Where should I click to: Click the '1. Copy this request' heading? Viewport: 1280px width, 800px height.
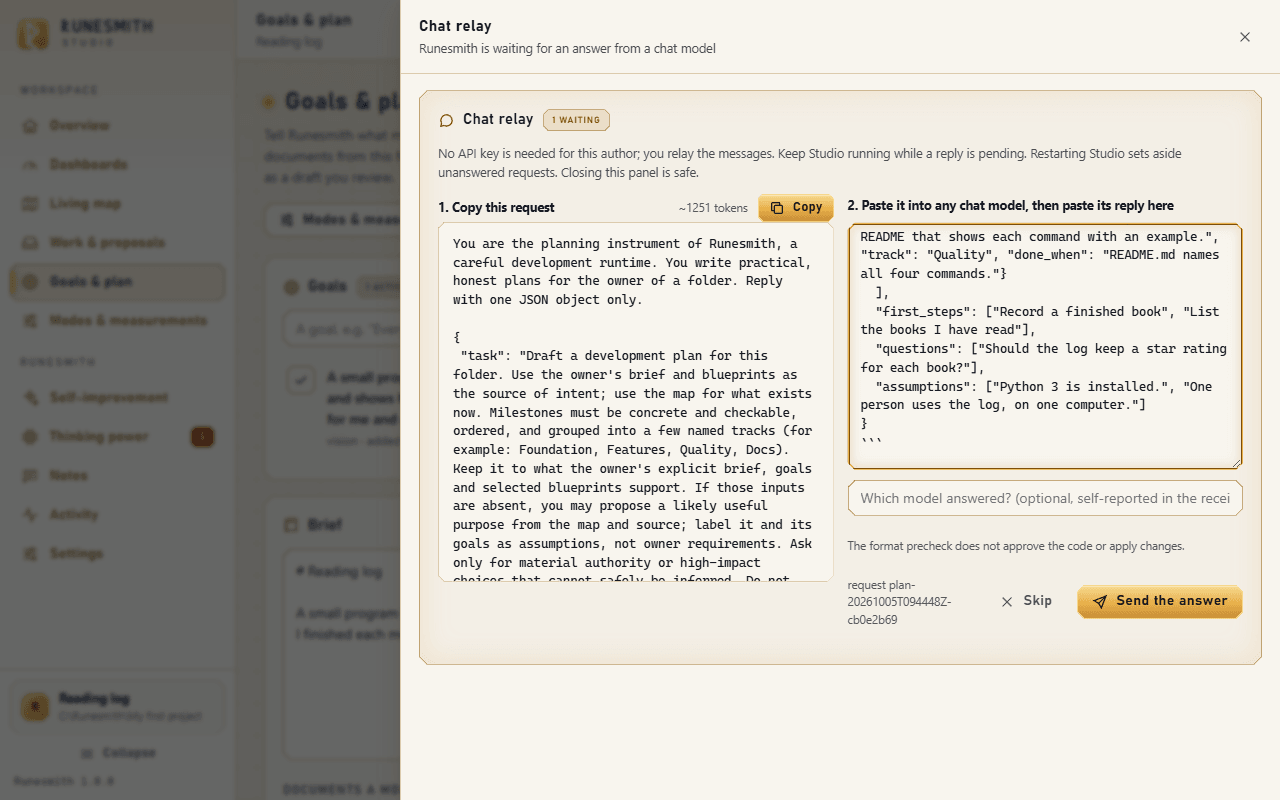coord(496,208)
